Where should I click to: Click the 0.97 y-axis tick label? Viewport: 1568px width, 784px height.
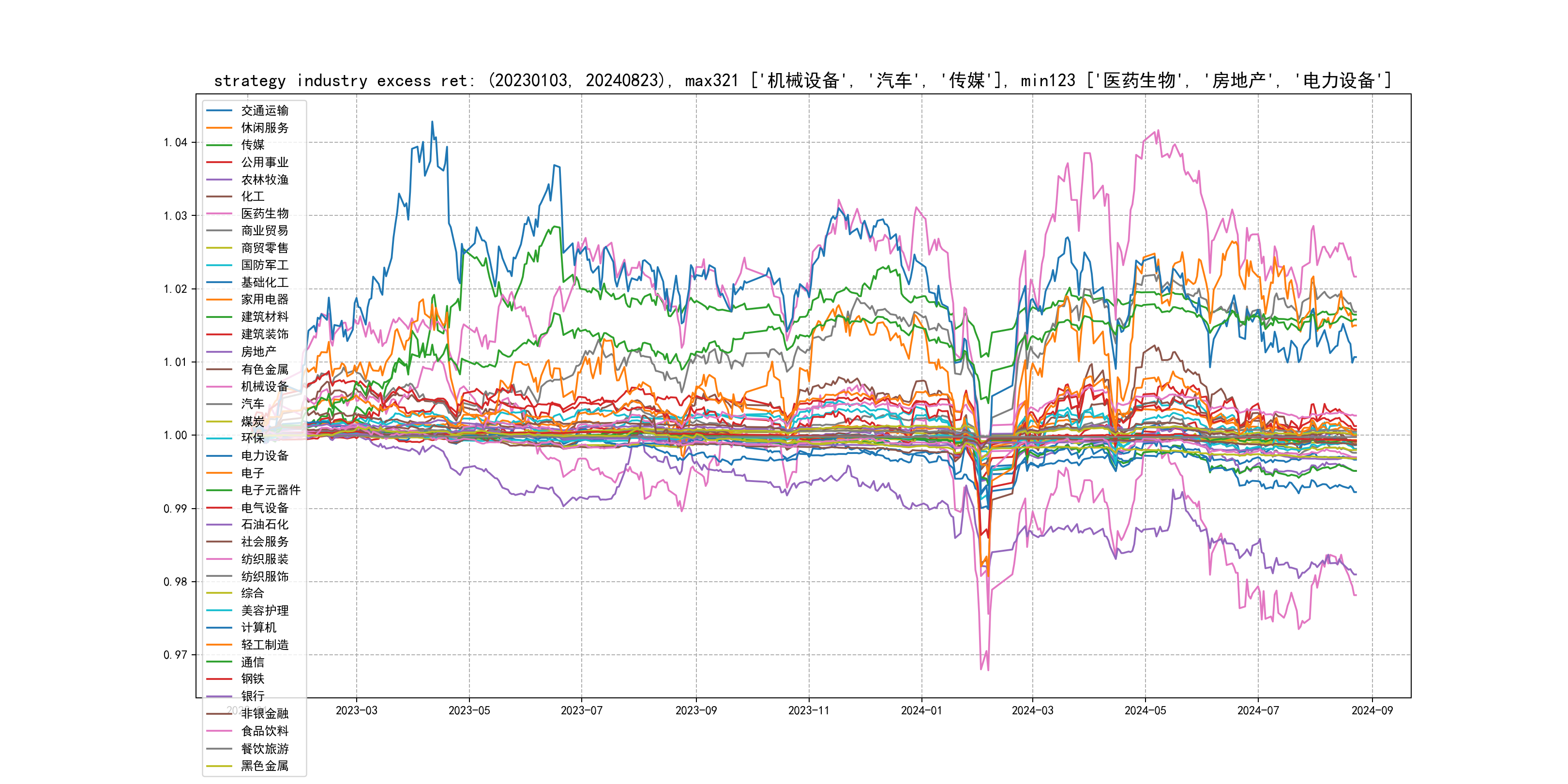pyautogui.click(x=175, y=655)
